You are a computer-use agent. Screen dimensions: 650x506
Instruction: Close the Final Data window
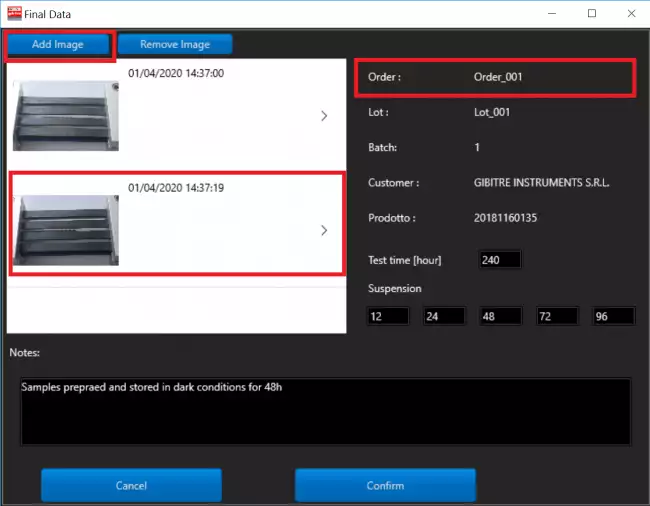629,14
